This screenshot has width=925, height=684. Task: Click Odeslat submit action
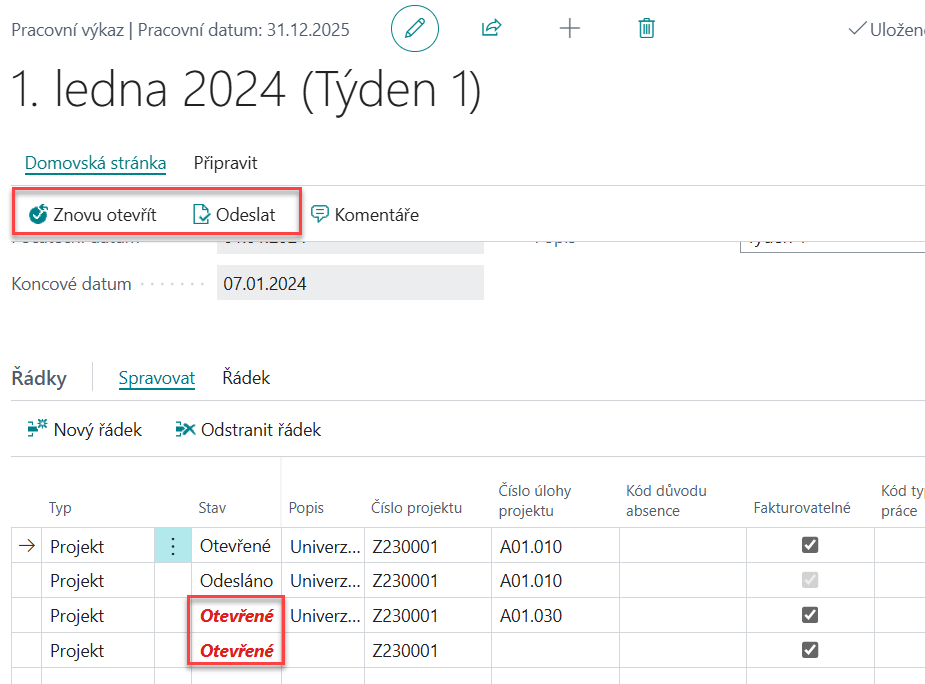tap(234, 214)
